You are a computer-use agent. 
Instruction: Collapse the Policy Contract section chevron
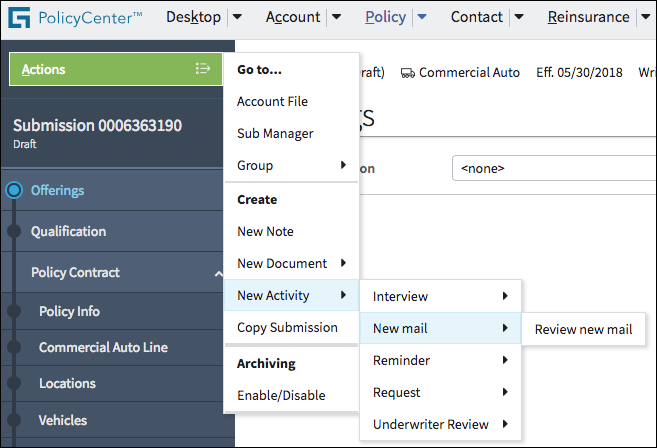[218, 273]
